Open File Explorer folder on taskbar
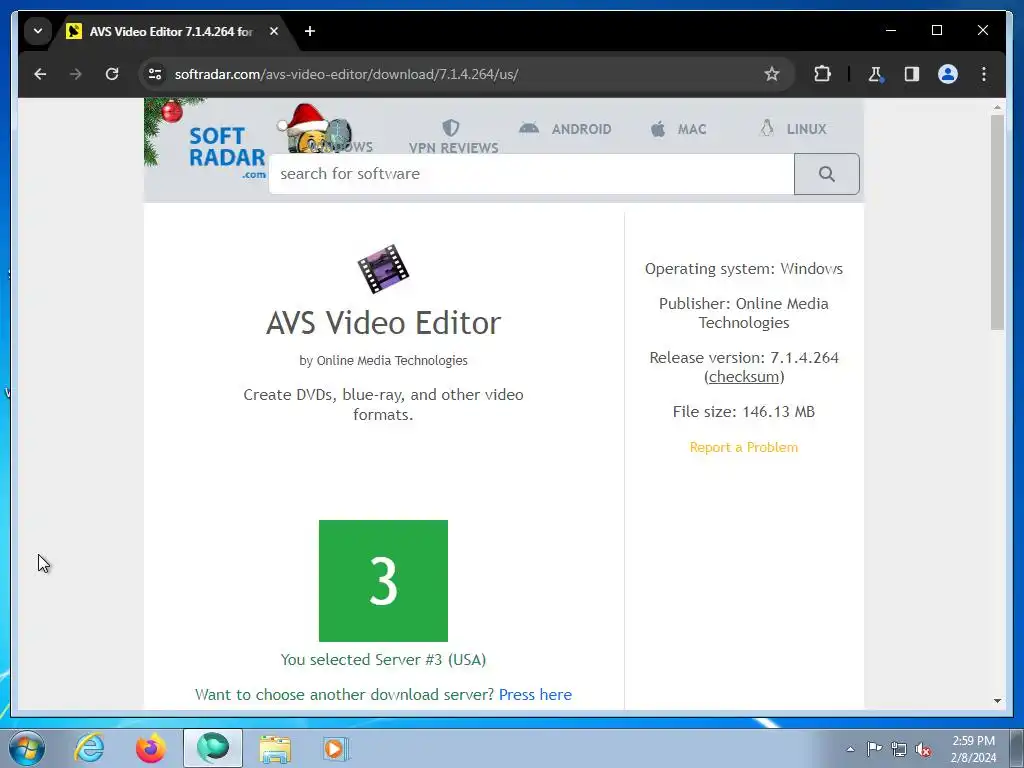This screenshot has height=768, width=1024. coord(275,748)
